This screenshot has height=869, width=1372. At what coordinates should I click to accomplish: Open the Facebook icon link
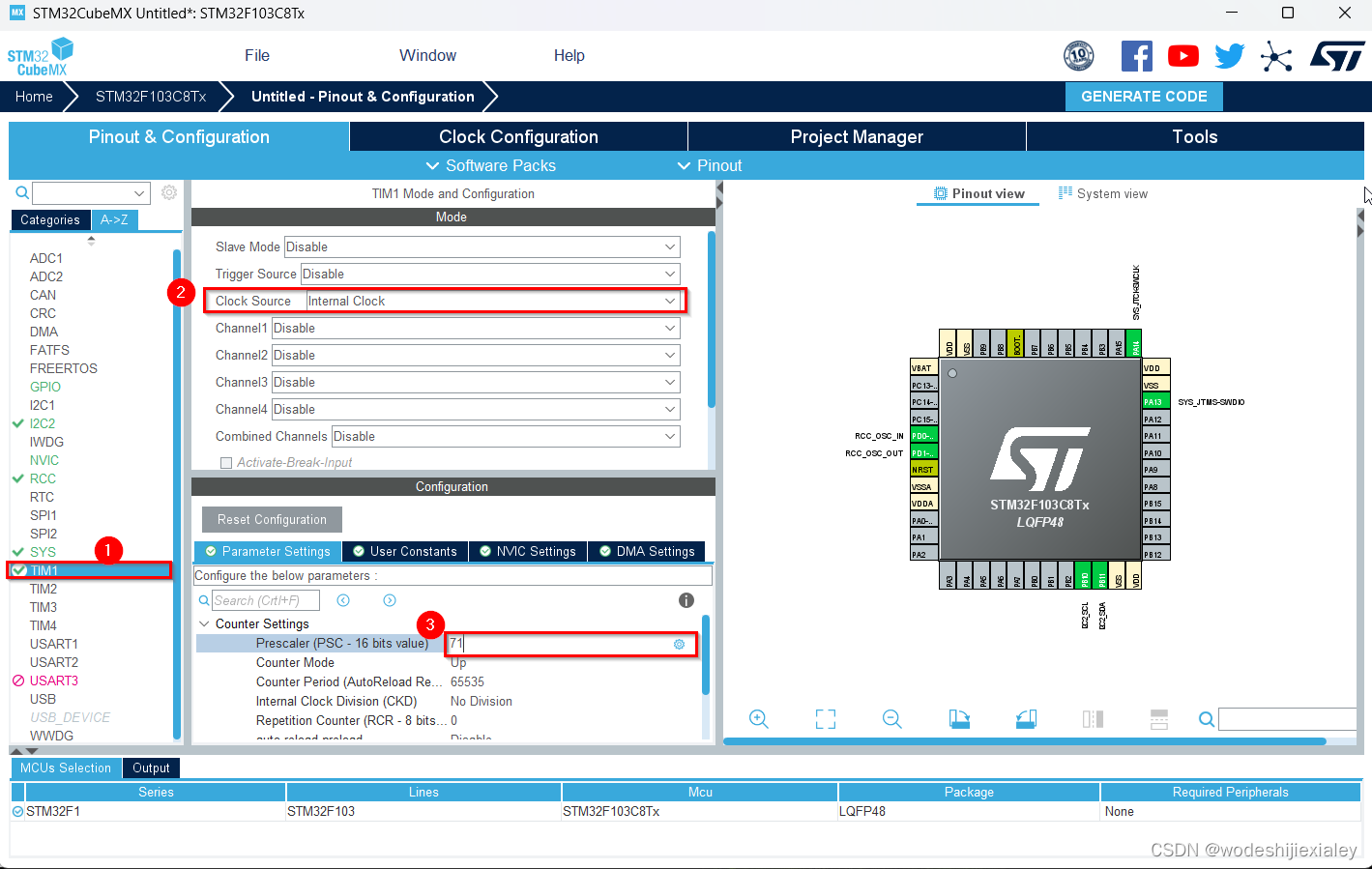1137,56
